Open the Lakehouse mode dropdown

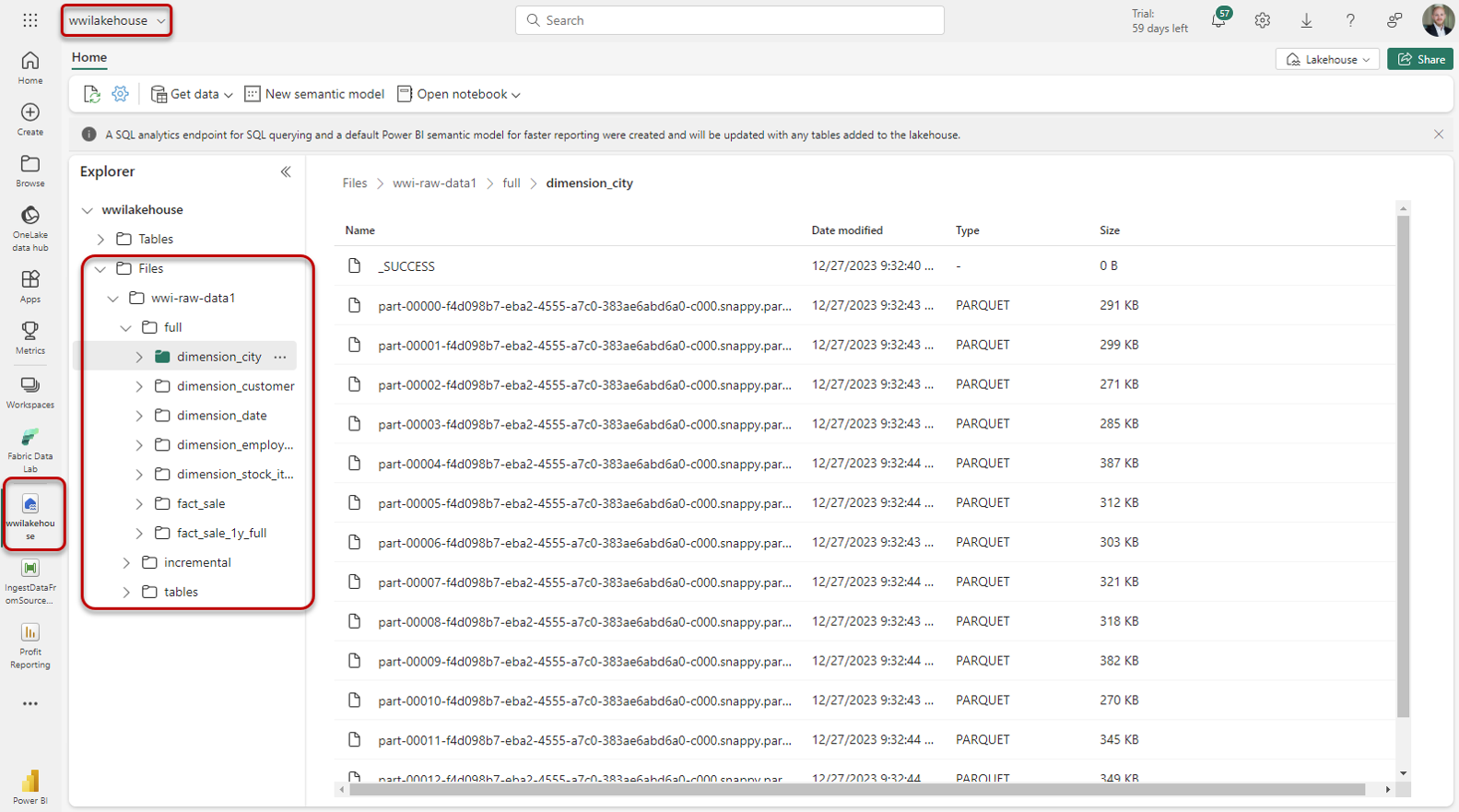pos(1327,59)
